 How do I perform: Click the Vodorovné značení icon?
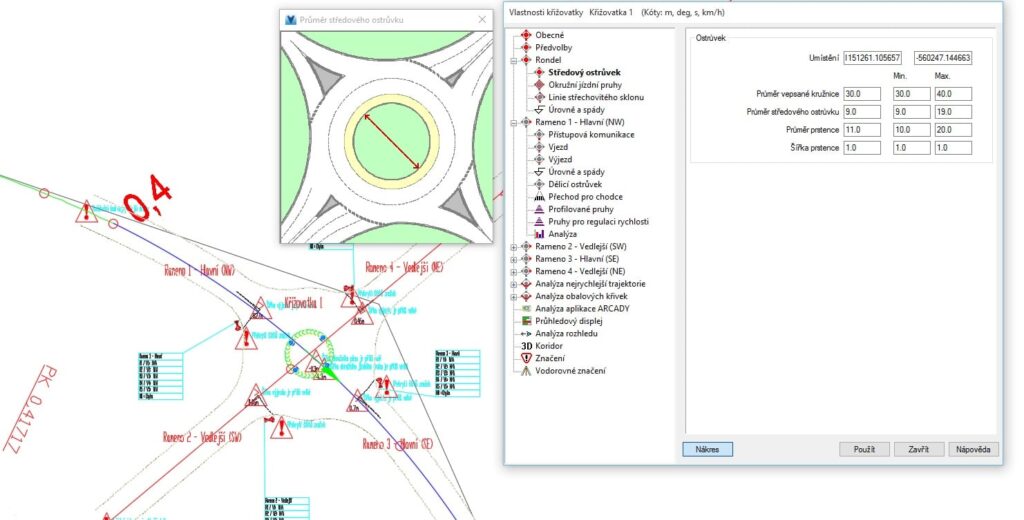pyautogui.click(x=526, y=370)
